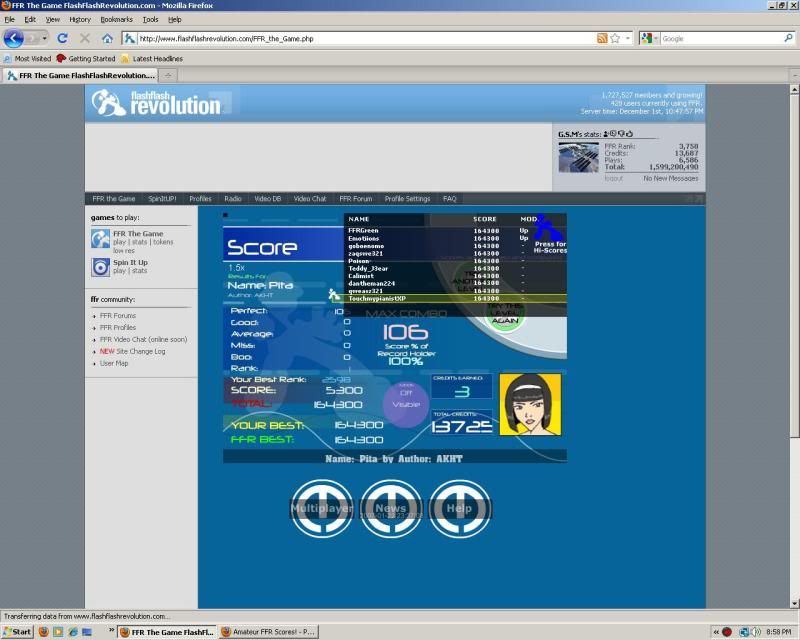Click the Stop loading X icon
The width and height of the screenshot is (800, 640).
click(x=85, y=38)
